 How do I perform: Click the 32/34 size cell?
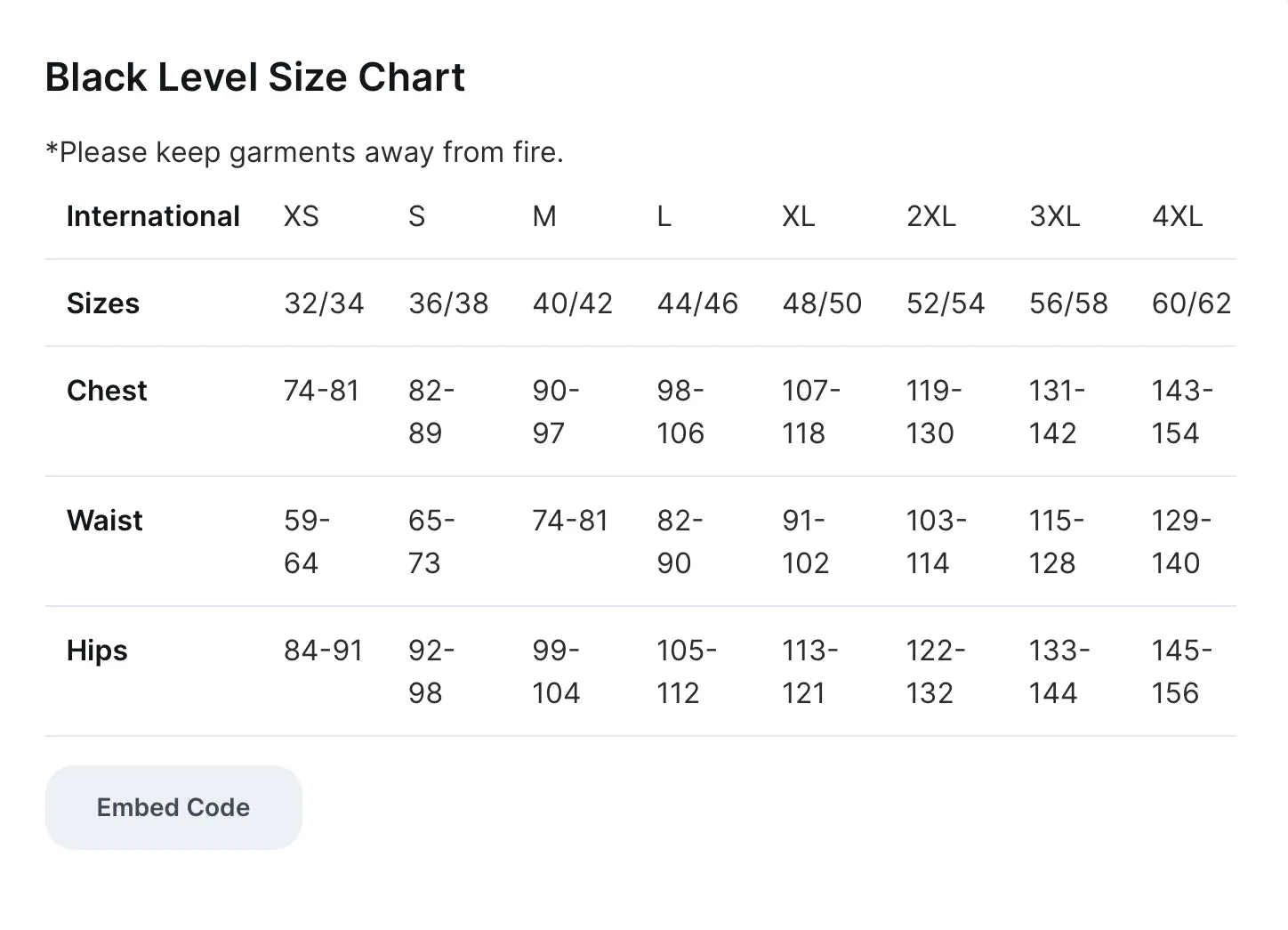[x=324, y=303]
